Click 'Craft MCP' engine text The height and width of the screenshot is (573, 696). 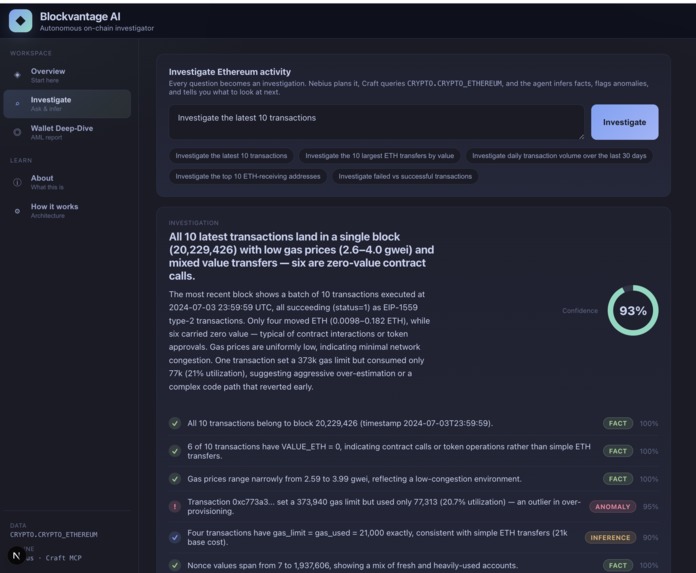63,558
